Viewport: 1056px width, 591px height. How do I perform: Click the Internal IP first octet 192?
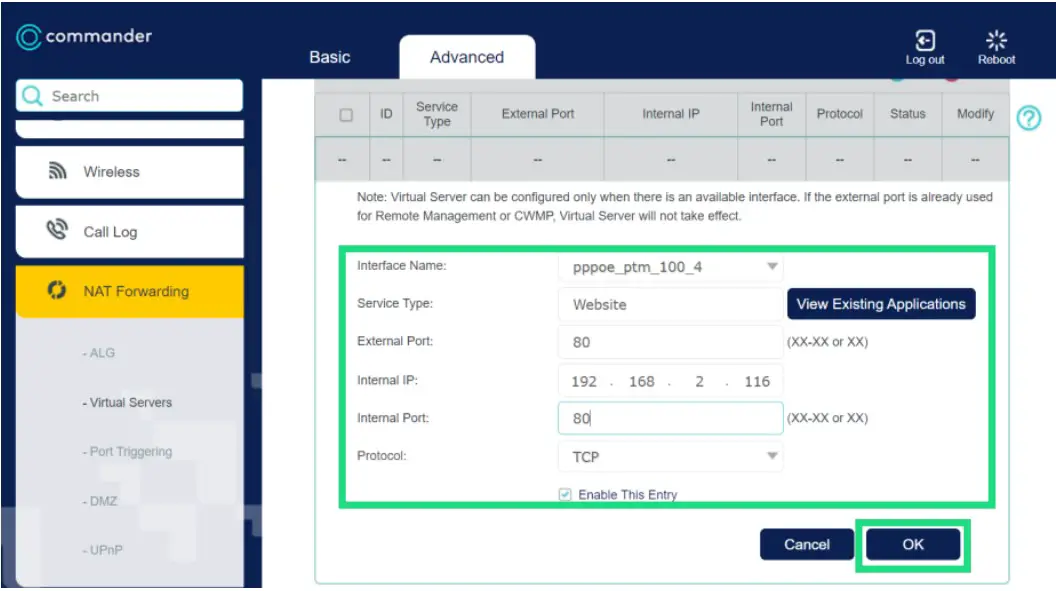click(x=584, y=382)
